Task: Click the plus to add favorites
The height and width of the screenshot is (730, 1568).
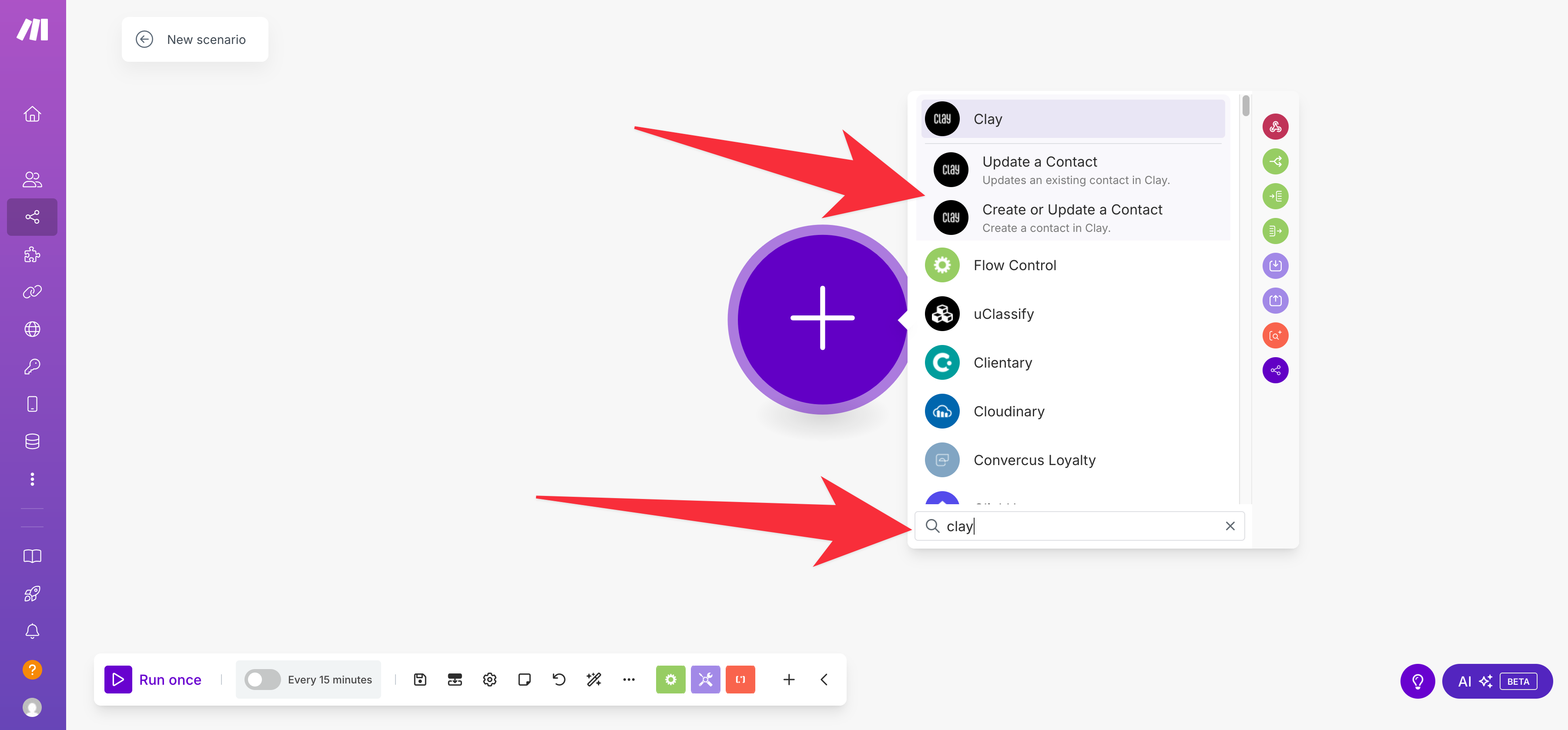Action: point(789,680)
